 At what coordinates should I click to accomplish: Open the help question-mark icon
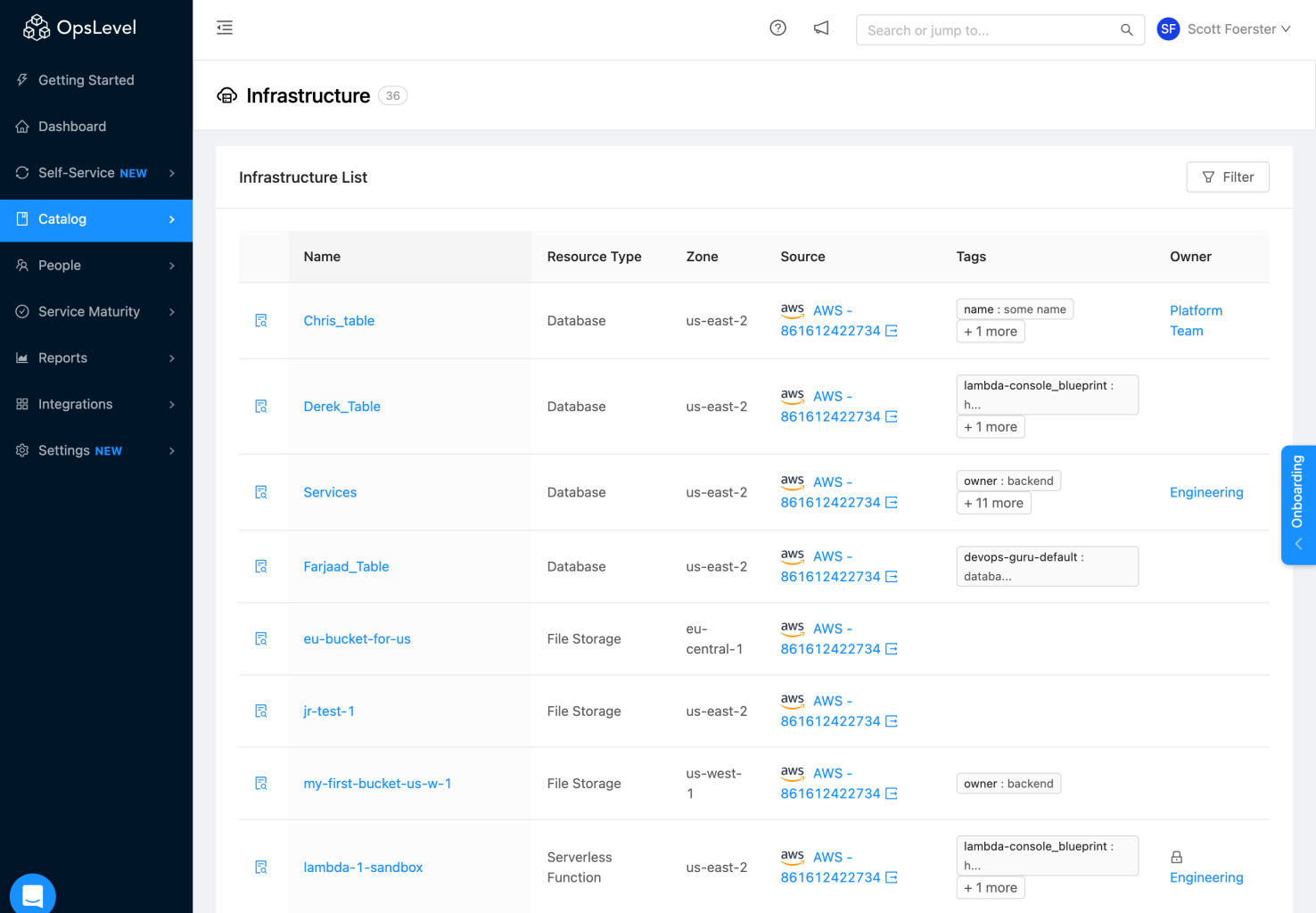pos(778,28)
